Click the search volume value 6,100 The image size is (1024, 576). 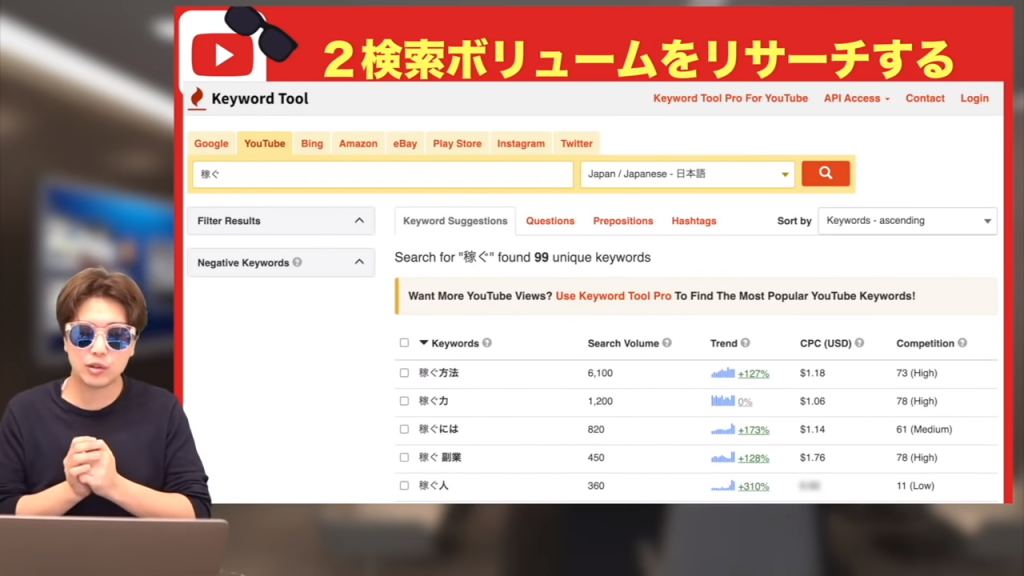click(x=600, y=373)
